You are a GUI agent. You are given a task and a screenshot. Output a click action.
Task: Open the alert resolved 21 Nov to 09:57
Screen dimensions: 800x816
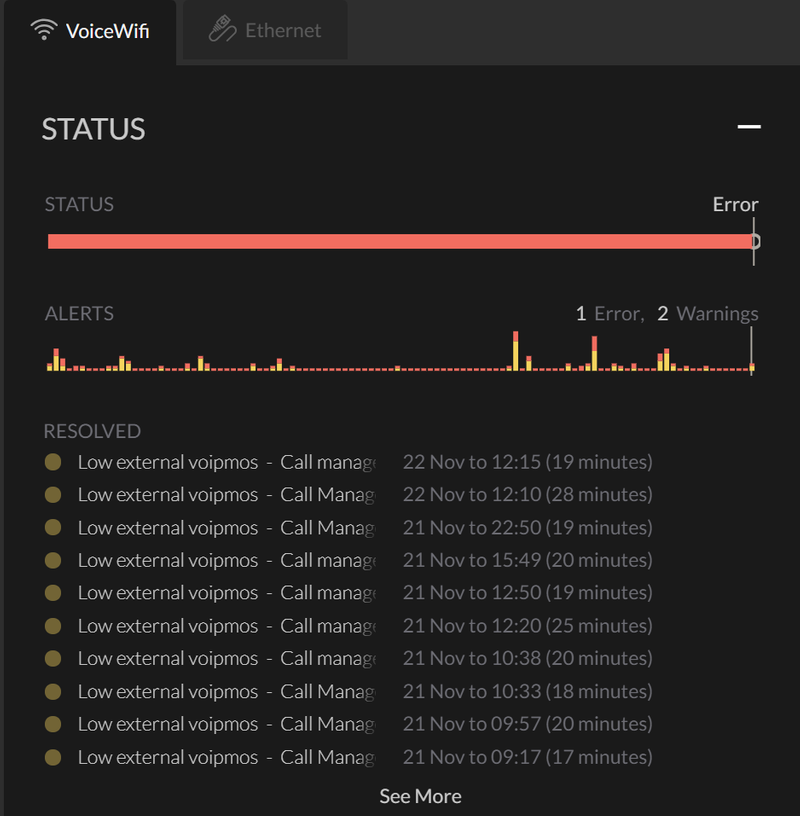[348, 724]
